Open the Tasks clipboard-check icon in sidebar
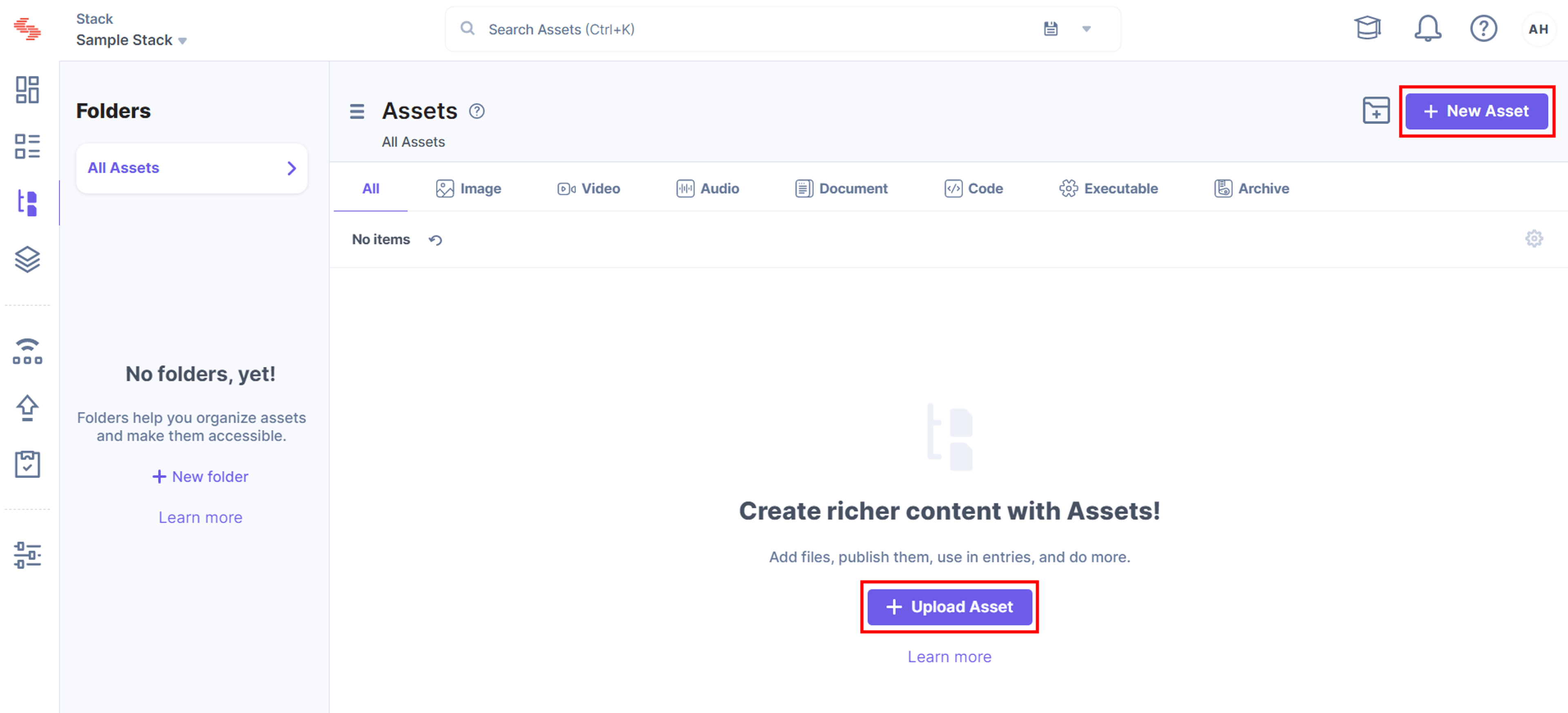Viewport: 1568px width, 713px height. coord(27,464)
